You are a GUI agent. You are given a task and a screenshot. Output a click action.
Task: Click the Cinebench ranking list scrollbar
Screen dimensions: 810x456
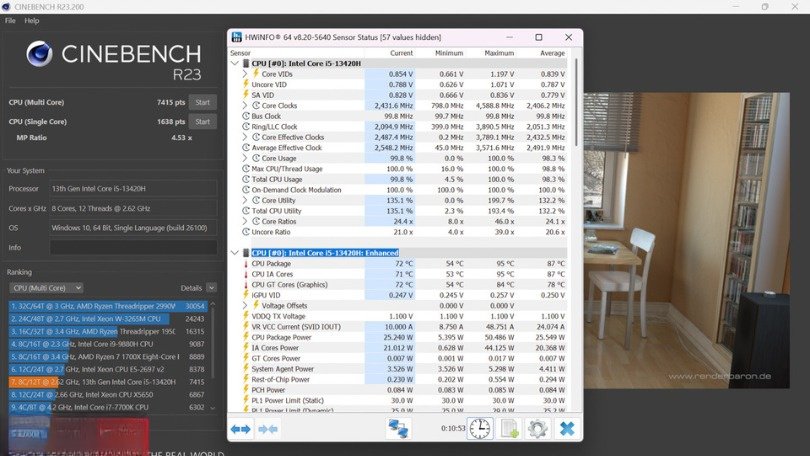click(x=212, y=341)
